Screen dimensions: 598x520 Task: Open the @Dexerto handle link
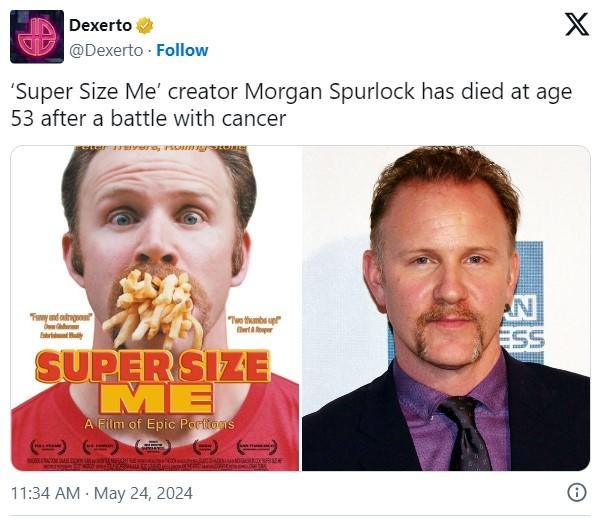[106, 50]
